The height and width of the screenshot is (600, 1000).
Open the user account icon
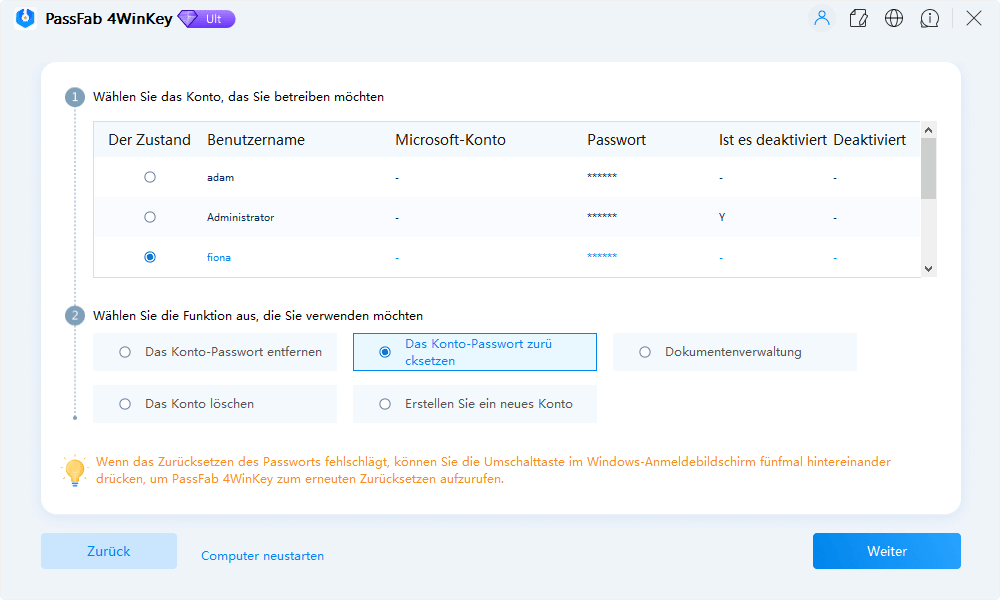(x=821, y=18)
